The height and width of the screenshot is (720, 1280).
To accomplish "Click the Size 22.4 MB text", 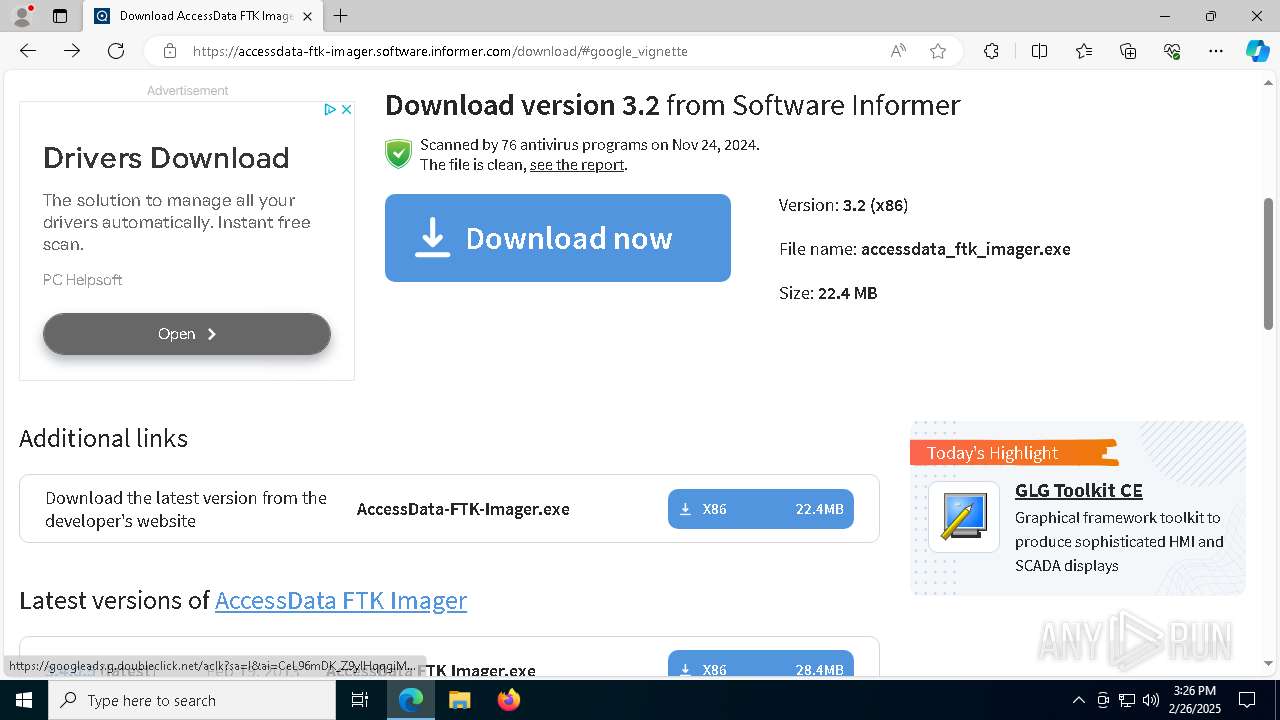I will tap(828, 293).
